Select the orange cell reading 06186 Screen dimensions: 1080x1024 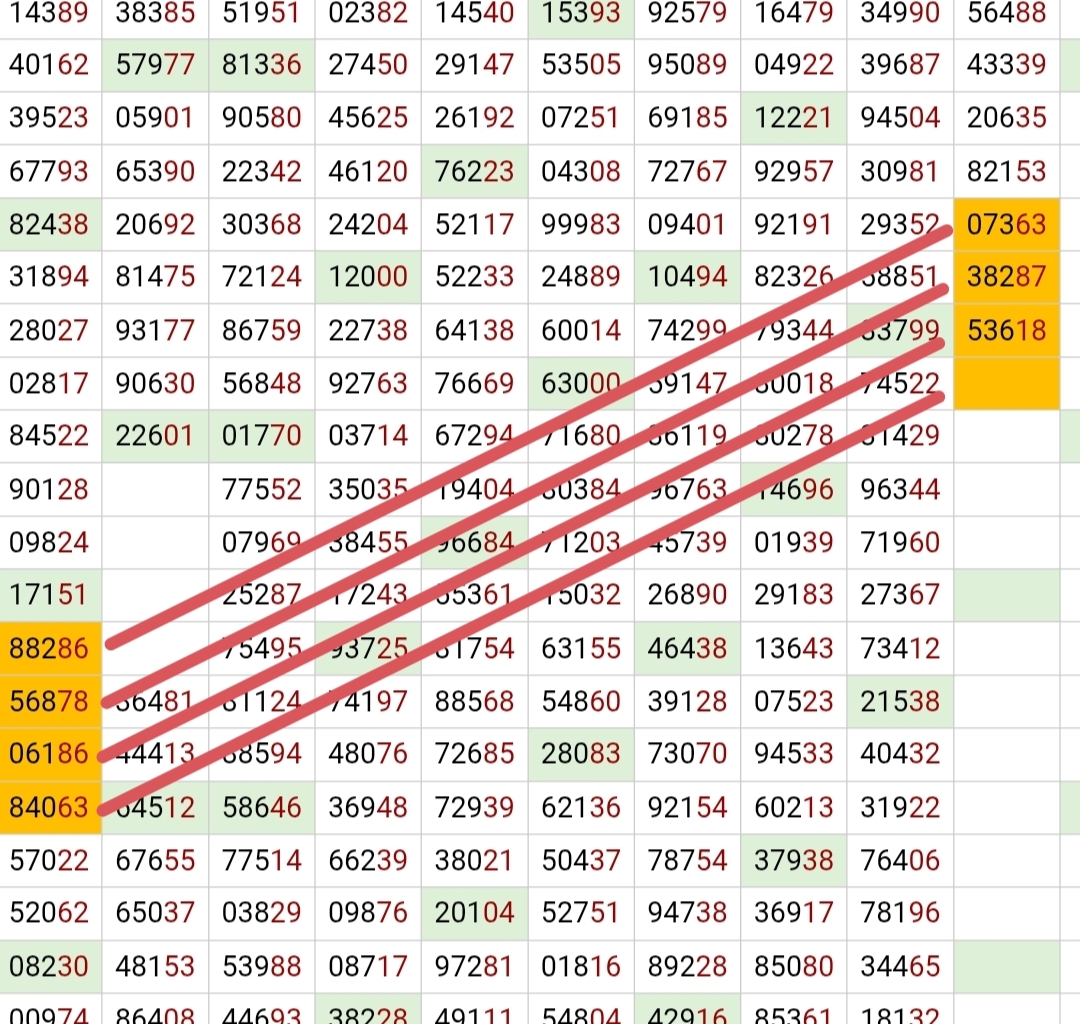(x=49, y=754)
